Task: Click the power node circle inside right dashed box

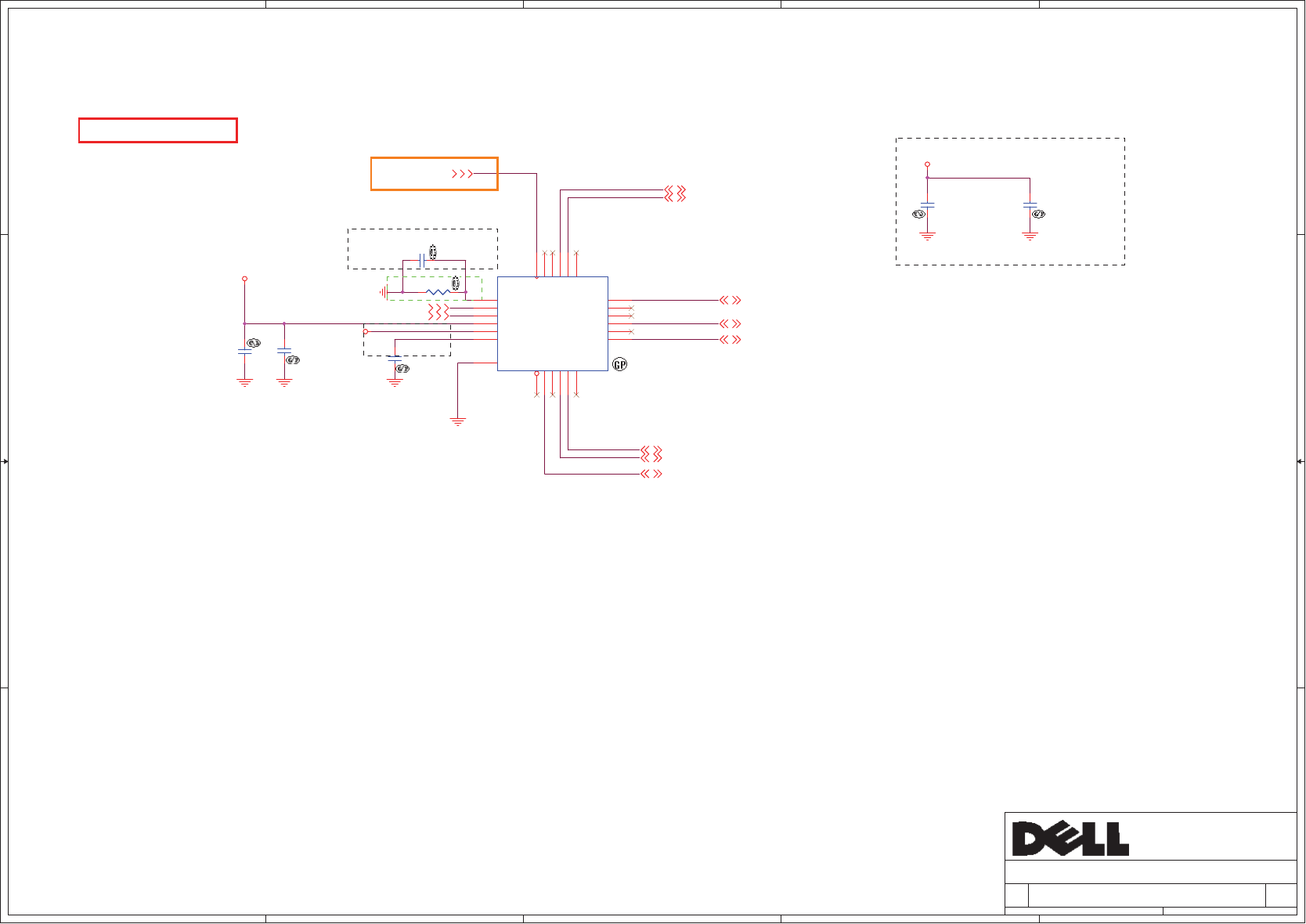Action: [927, 164]
